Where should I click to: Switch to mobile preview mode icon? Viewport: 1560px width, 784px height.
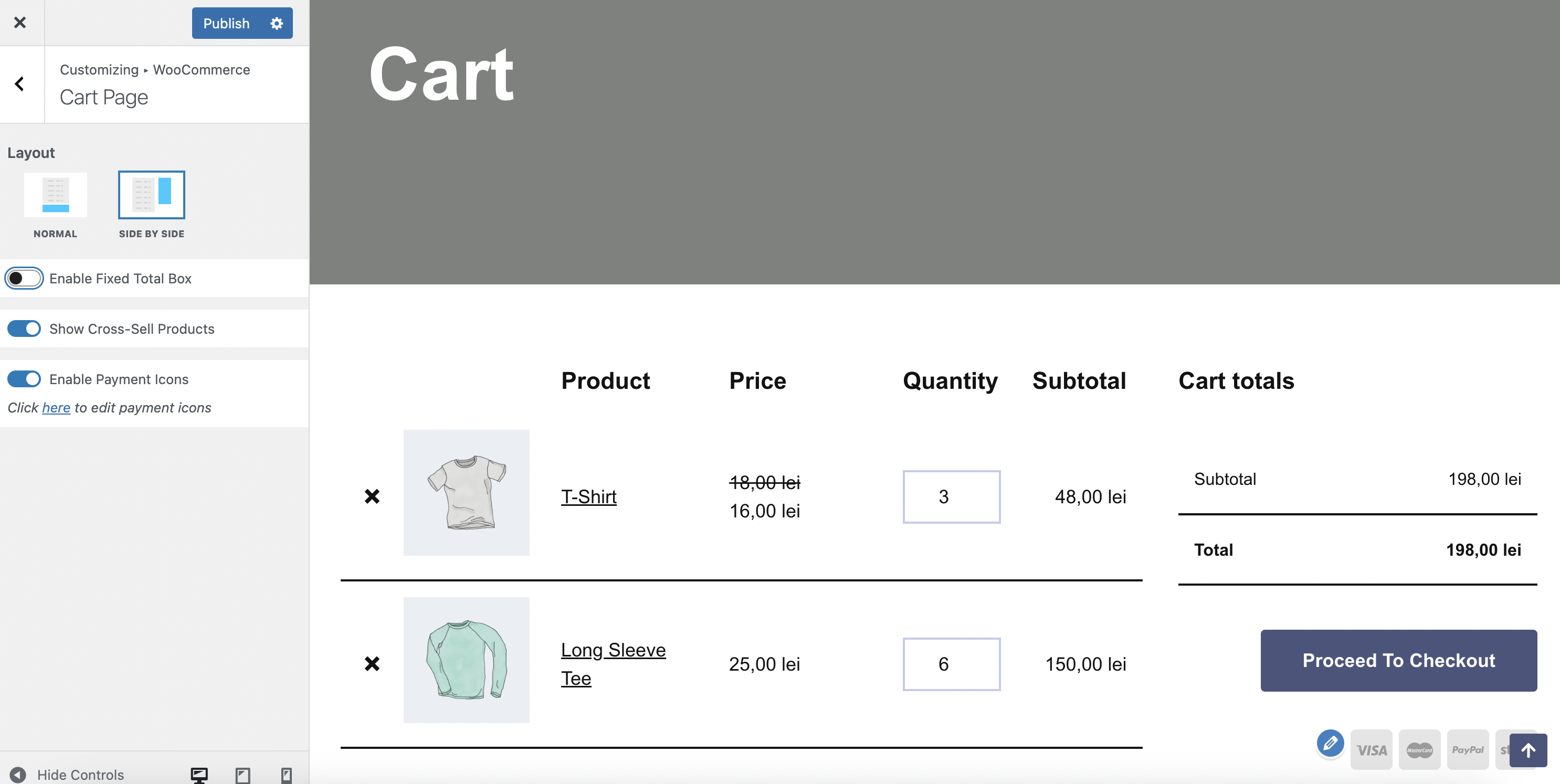click(287, 775)
